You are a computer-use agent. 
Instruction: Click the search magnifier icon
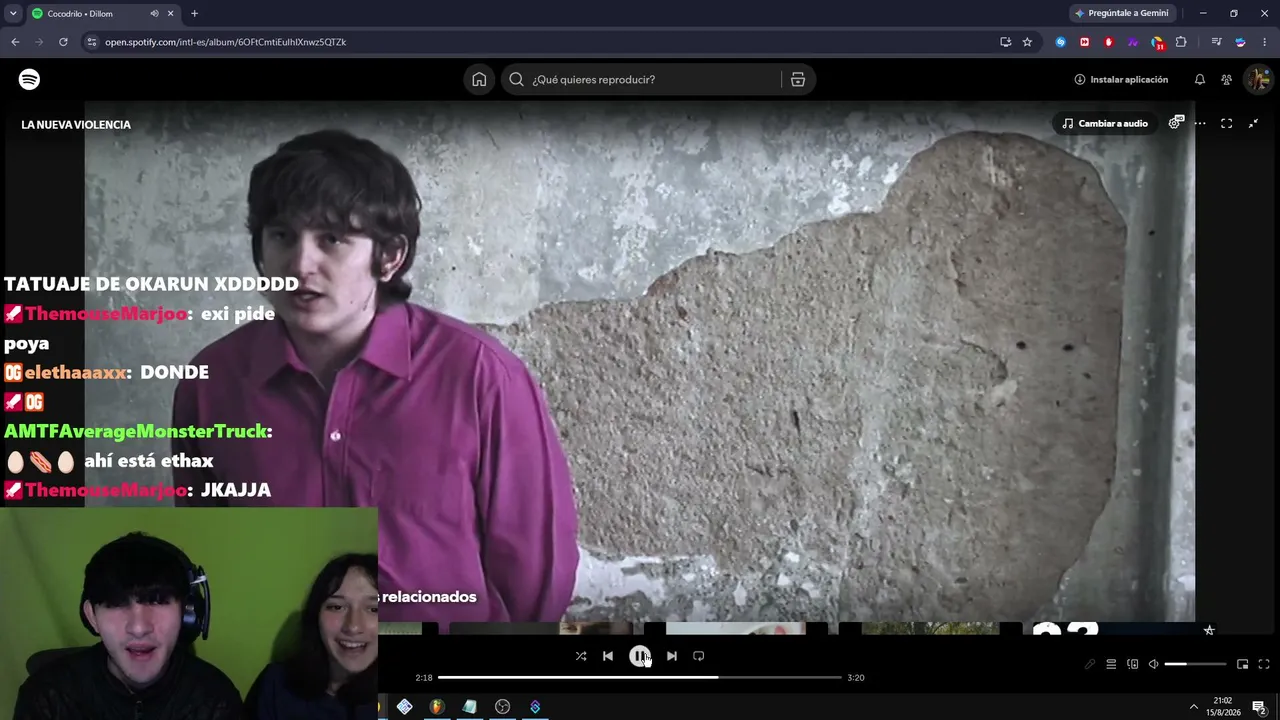coord(517,79)
